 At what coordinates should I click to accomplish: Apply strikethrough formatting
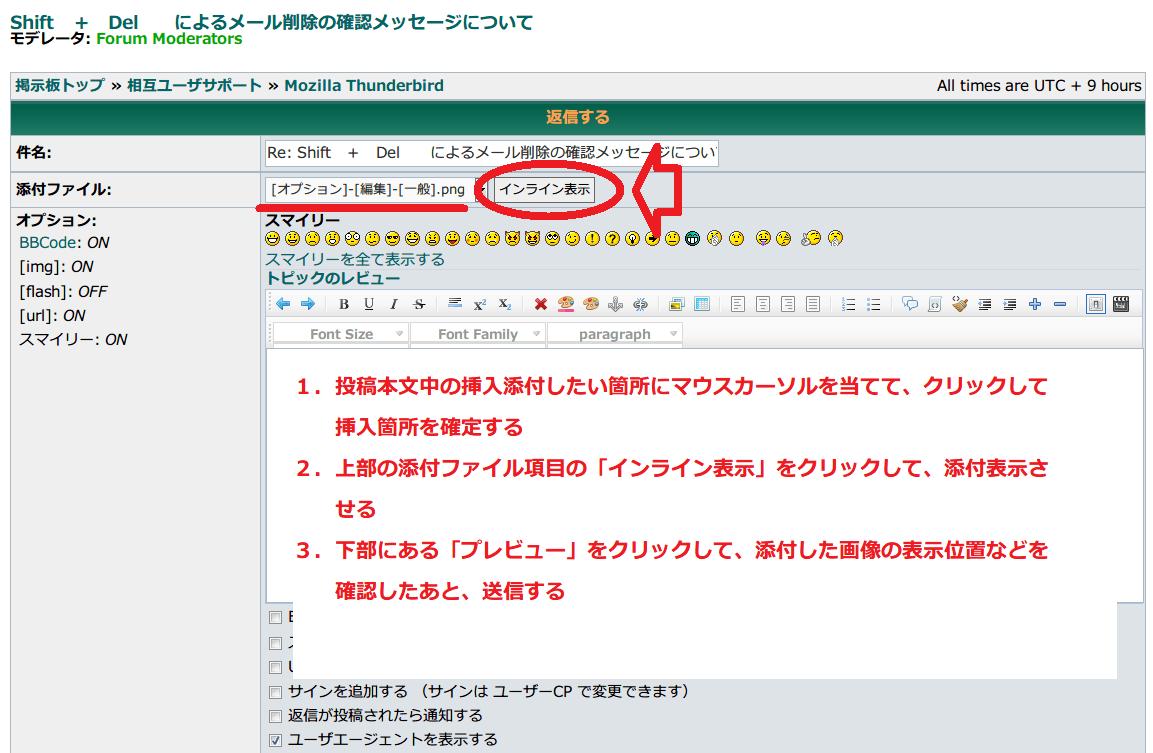pos(419,304)
